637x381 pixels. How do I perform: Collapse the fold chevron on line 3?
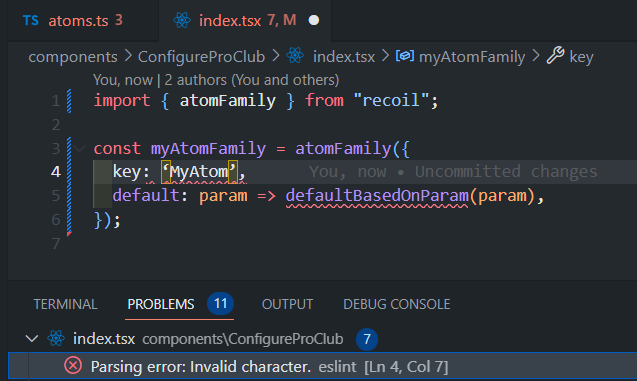pos(80,148)
